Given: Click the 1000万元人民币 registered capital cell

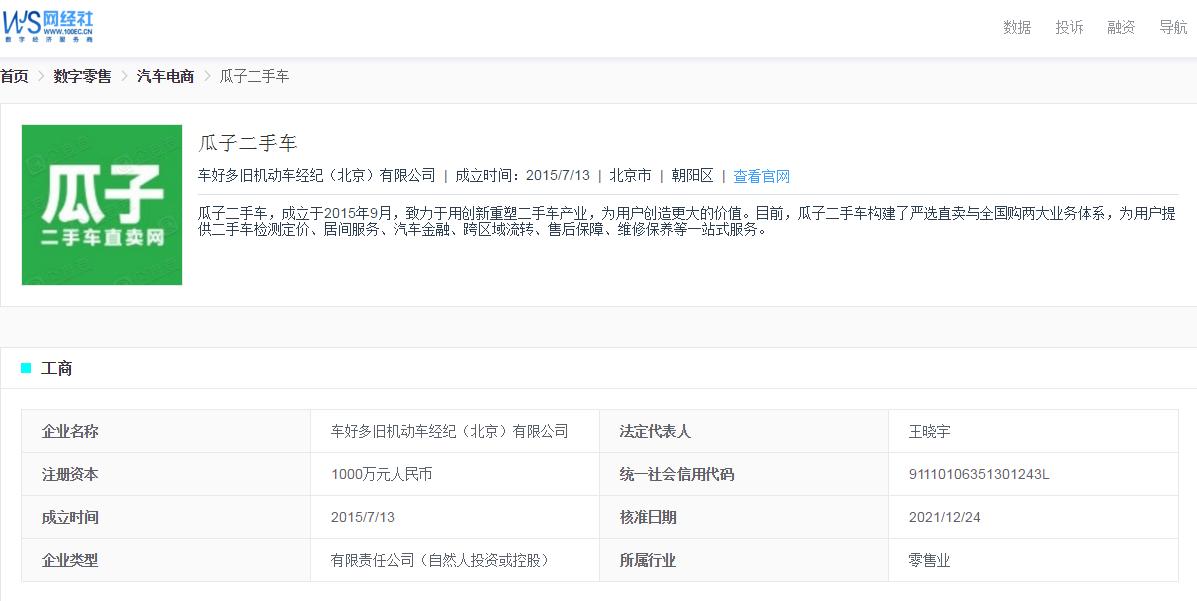Looking at the screenshot, I should pyautogui.click(x=381, y=474).
